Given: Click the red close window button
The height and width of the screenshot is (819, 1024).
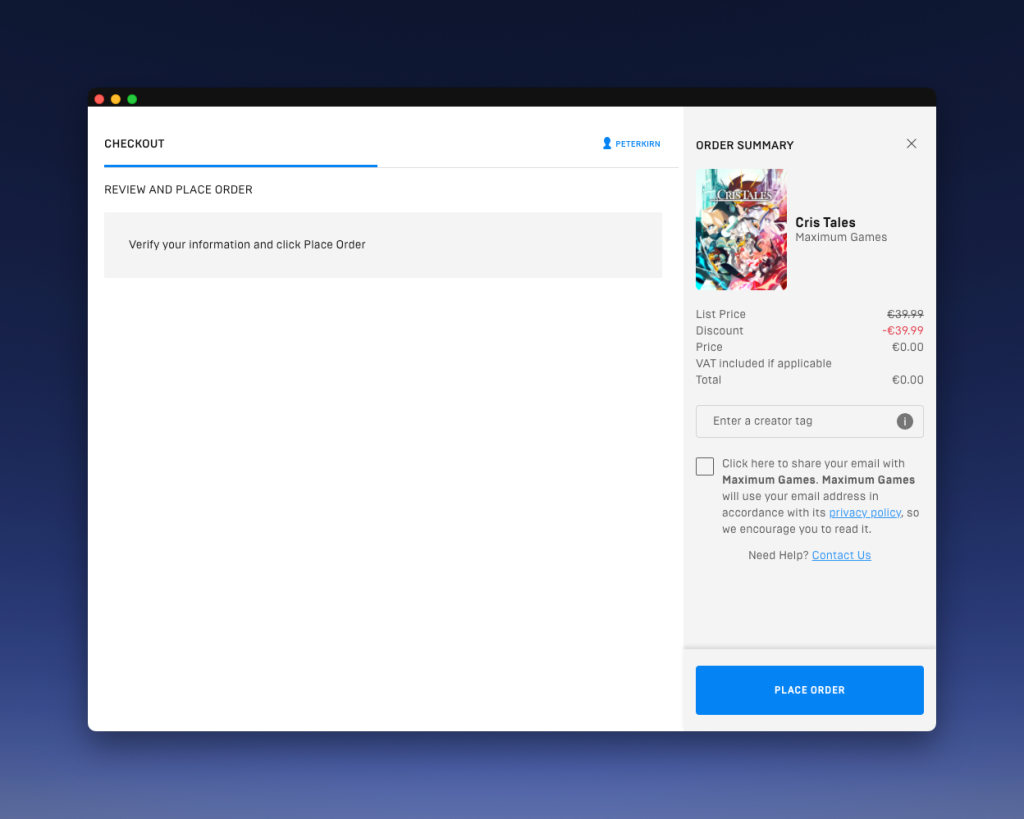Looking at the screenshot, I should tap(99, 99).
